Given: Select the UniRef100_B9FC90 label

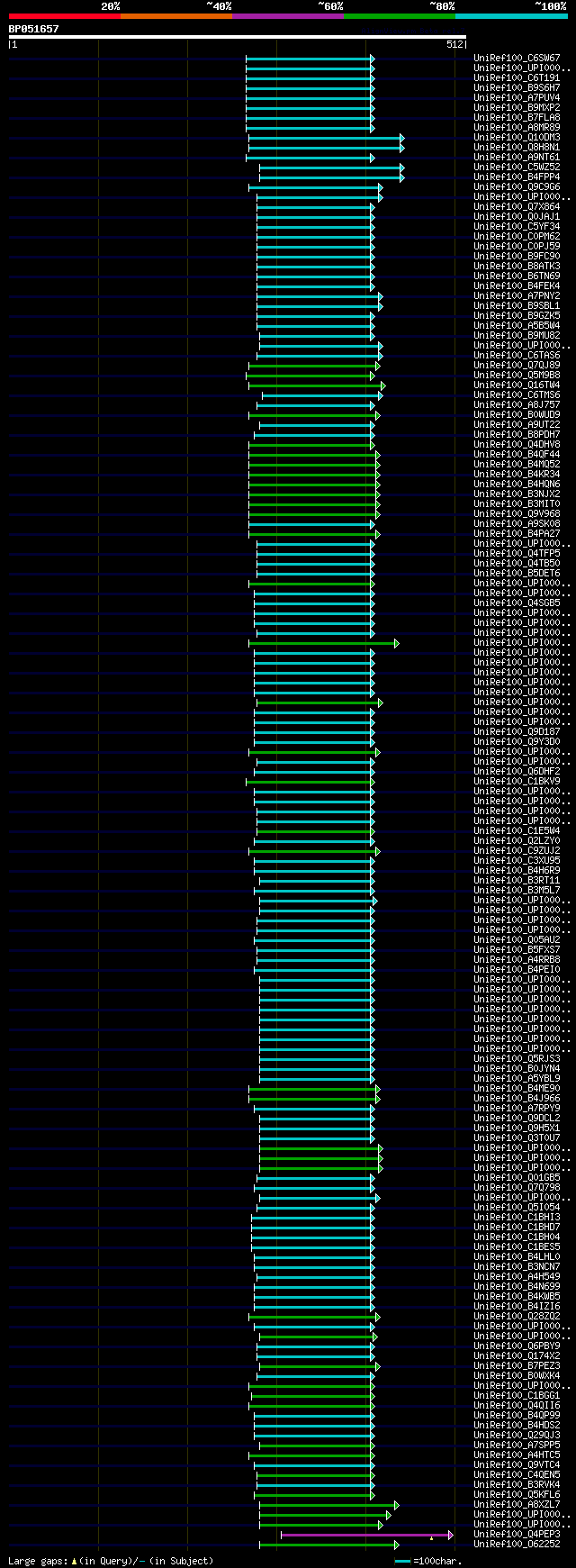Looking at the screenshot, I should 517,257.
